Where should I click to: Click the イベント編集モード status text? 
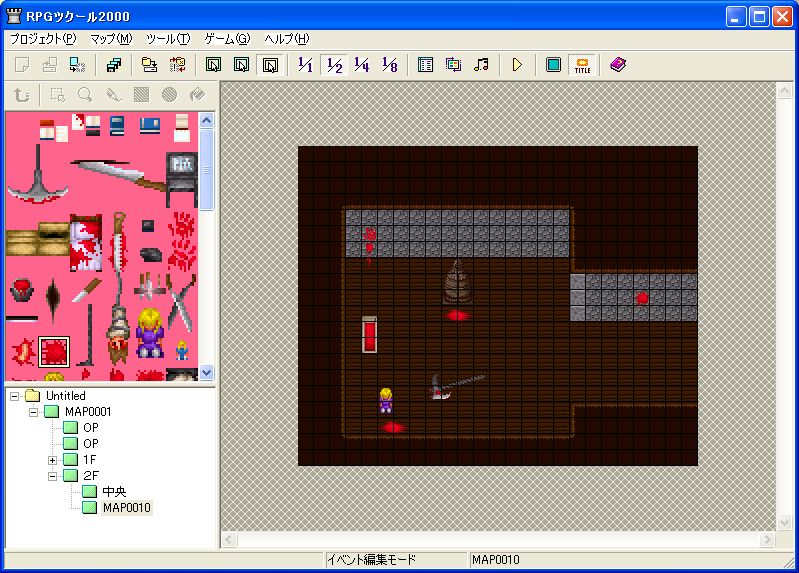[371, 560]
